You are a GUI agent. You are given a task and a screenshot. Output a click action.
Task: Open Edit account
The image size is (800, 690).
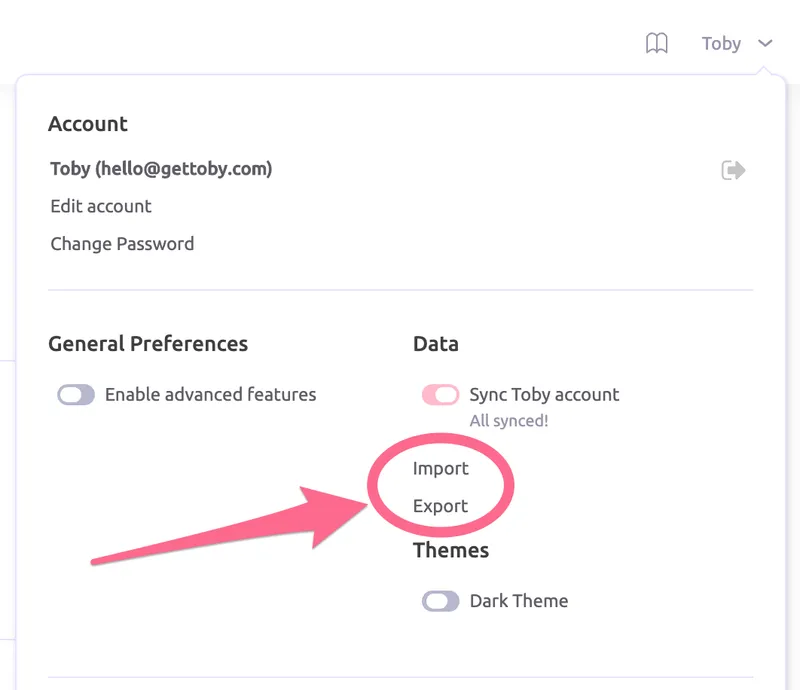[101, 206]
